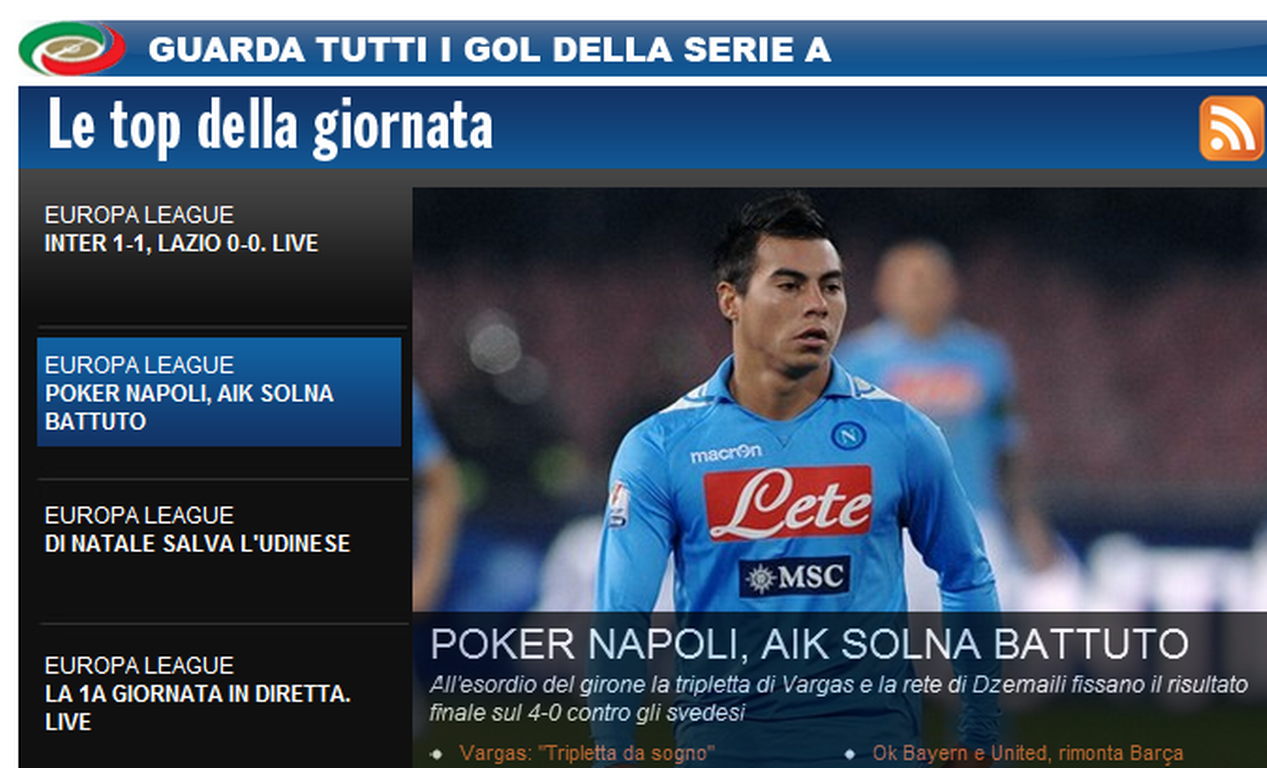Image resolution: width=1267 pixels, height=768 pixels.
Task: Click the macron brand logo on the jersey
Action: tap(725, 454)
